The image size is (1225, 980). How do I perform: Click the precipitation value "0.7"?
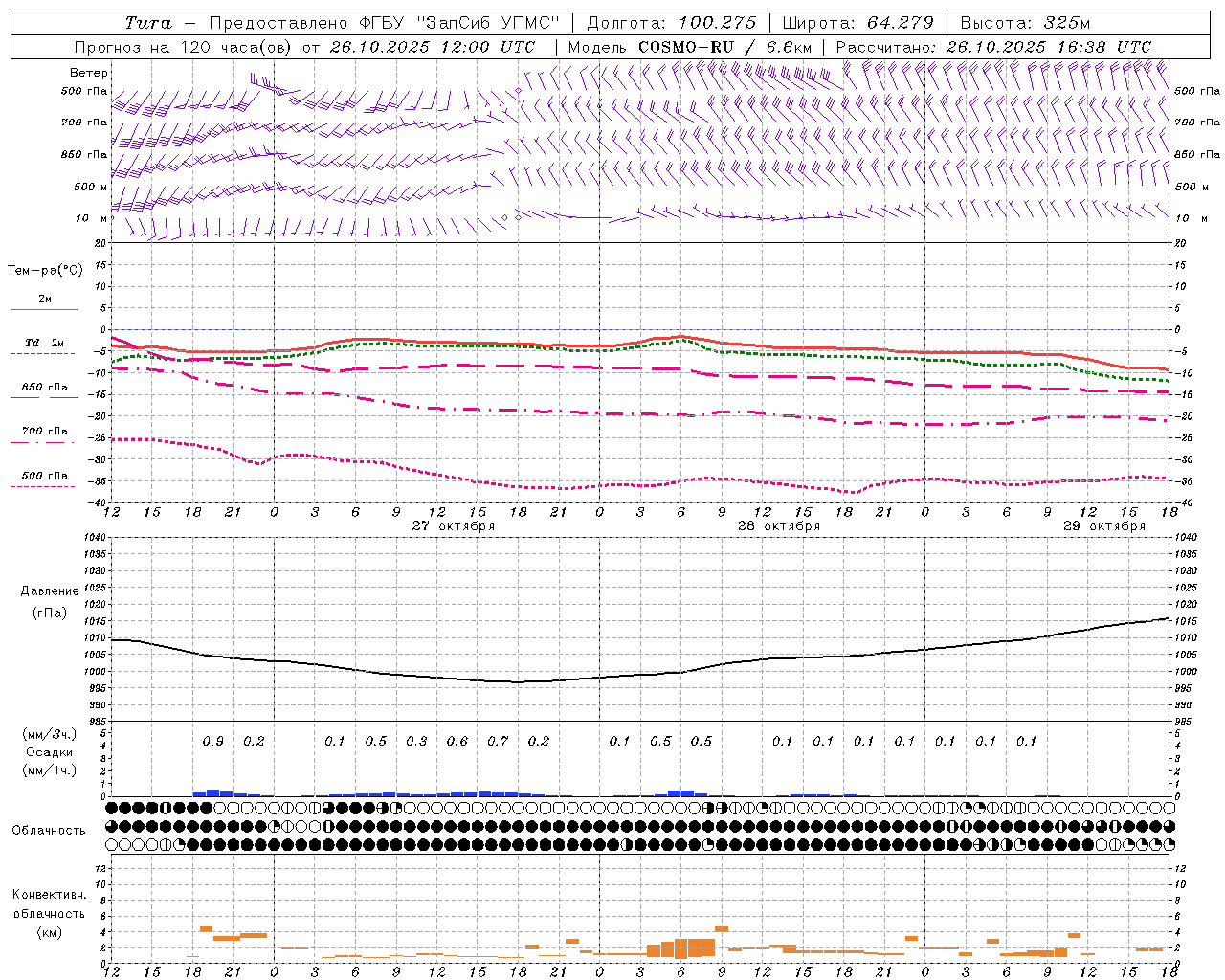[498, 742]
